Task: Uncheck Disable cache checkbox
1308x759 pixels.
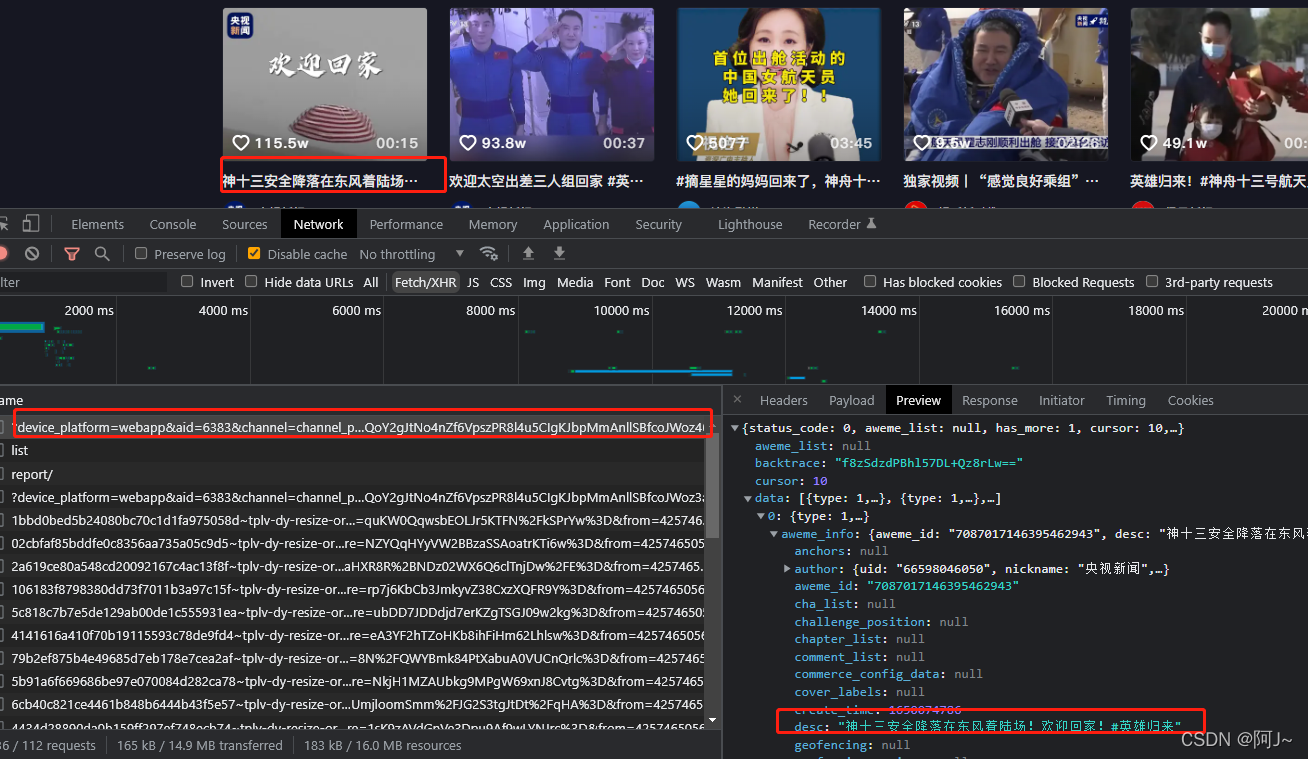Action: tap(254, 254)
